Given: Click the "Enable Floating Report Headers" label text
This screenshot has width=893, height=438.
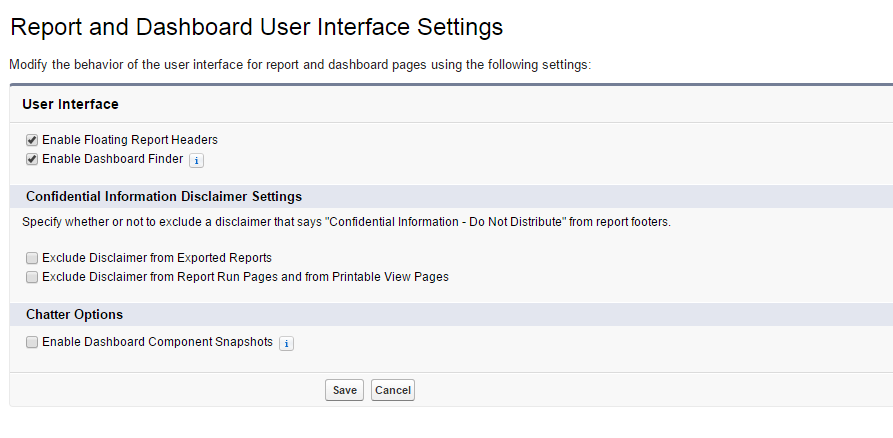Looking at the screenshot, I should point(130,140).
